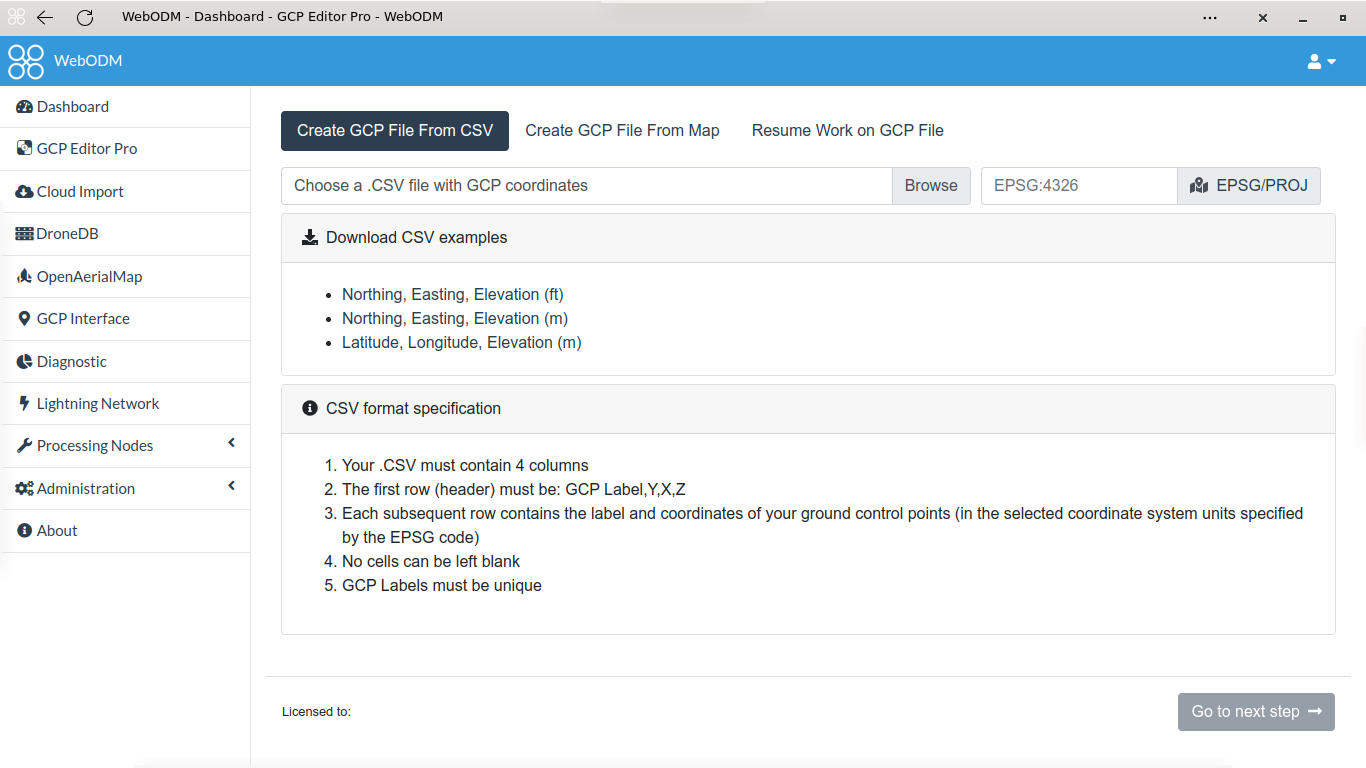Click the WebODM brand title text
1366x768 pixels.
pos(88,61)
